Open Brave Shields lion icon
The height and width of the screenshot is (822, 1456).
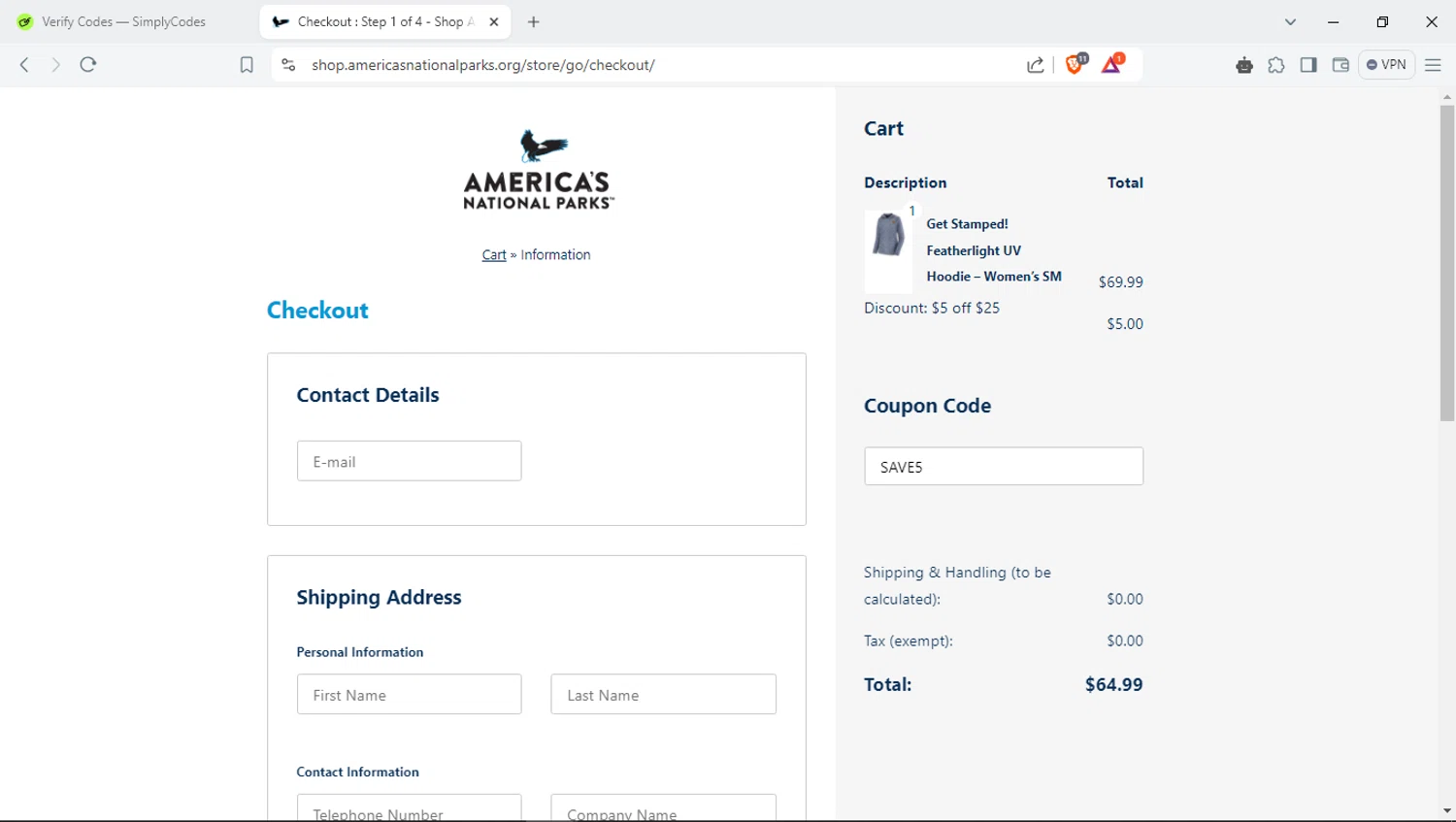tap(1075, 64)
